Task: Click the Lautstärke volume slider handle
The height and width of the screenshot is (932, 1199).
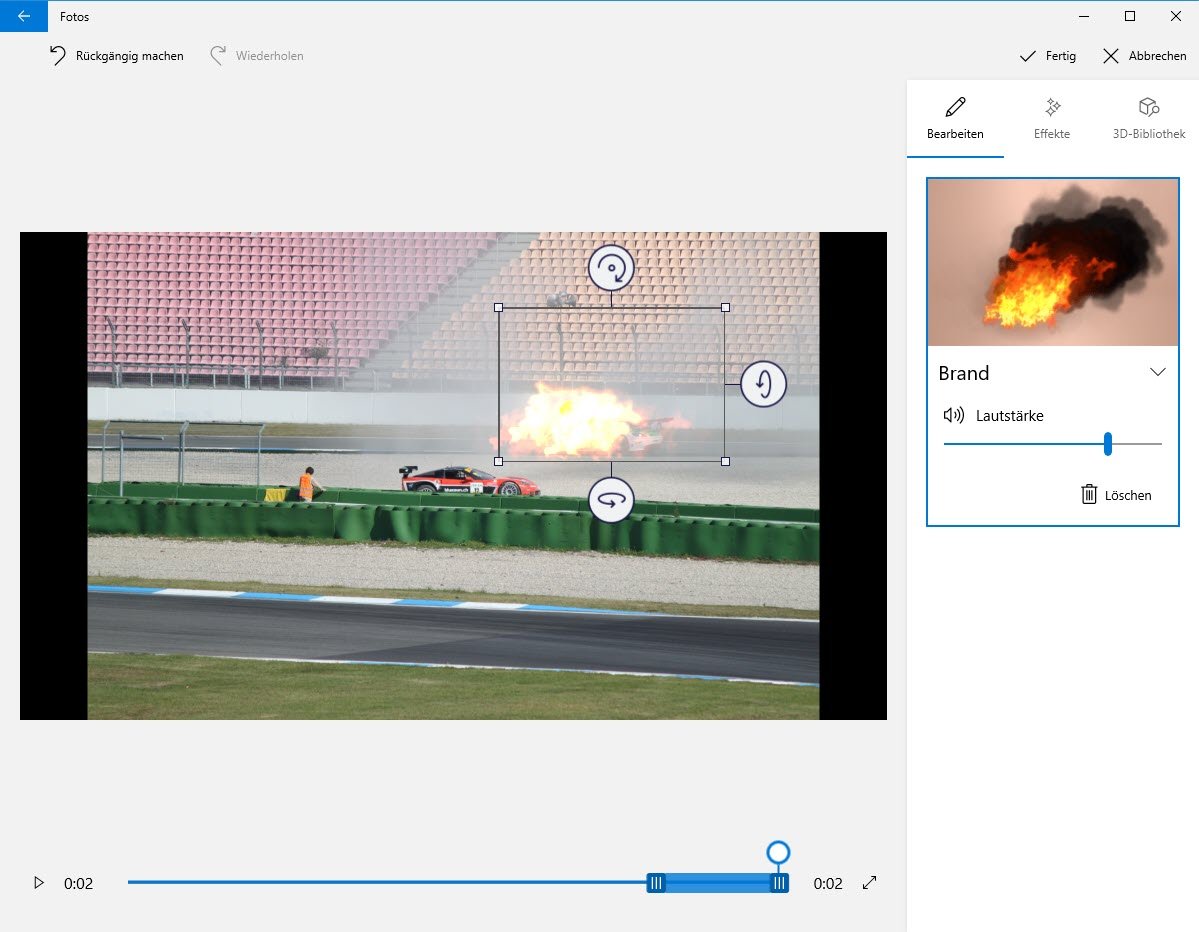Action: click(1108, 444)
